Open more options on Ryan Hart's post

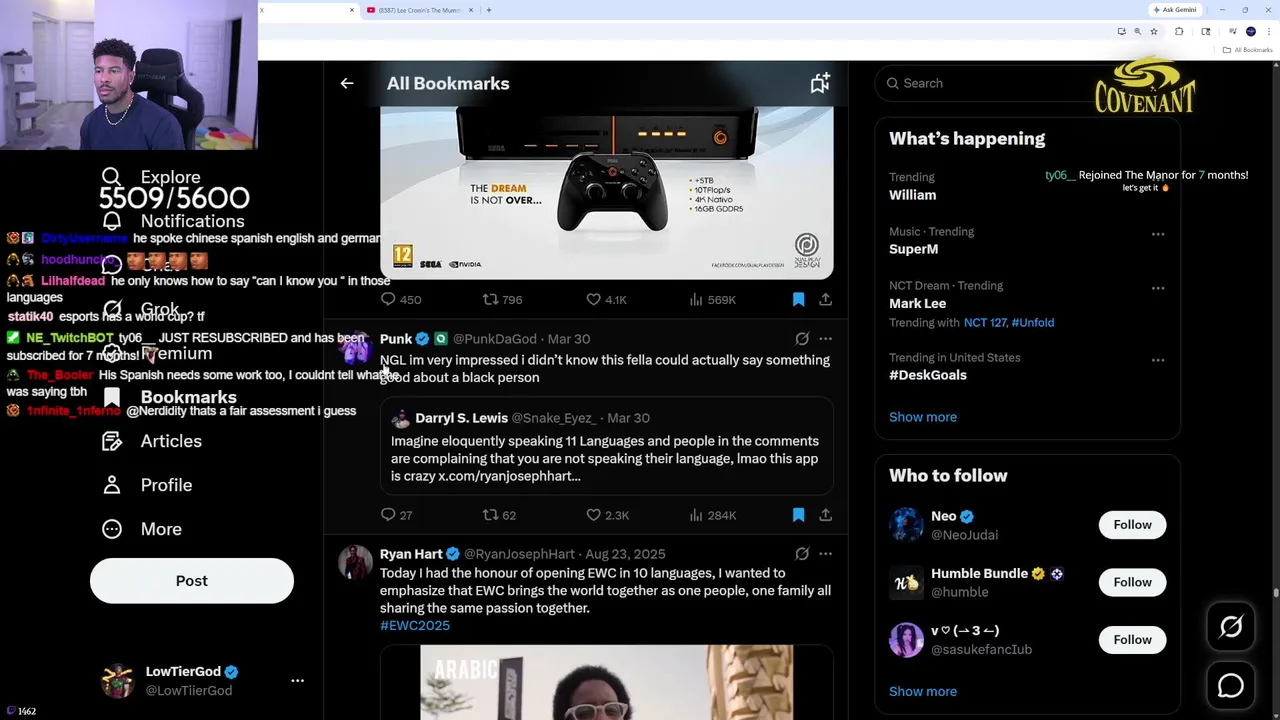pos(825,554)
